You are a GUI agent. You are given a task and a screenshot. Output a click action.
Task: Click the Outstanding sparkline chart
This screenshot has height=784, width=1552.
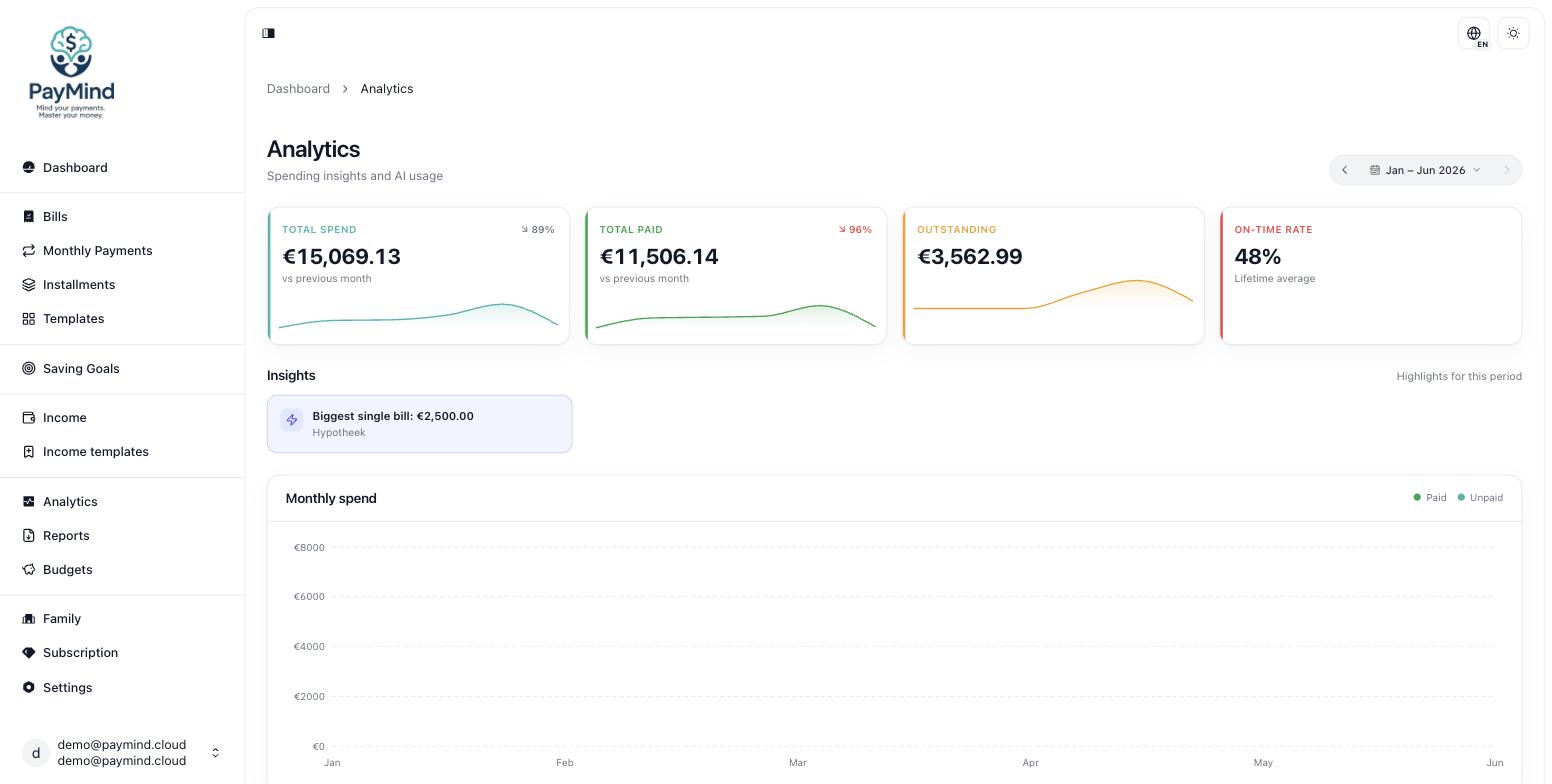tap(1053, 296)
